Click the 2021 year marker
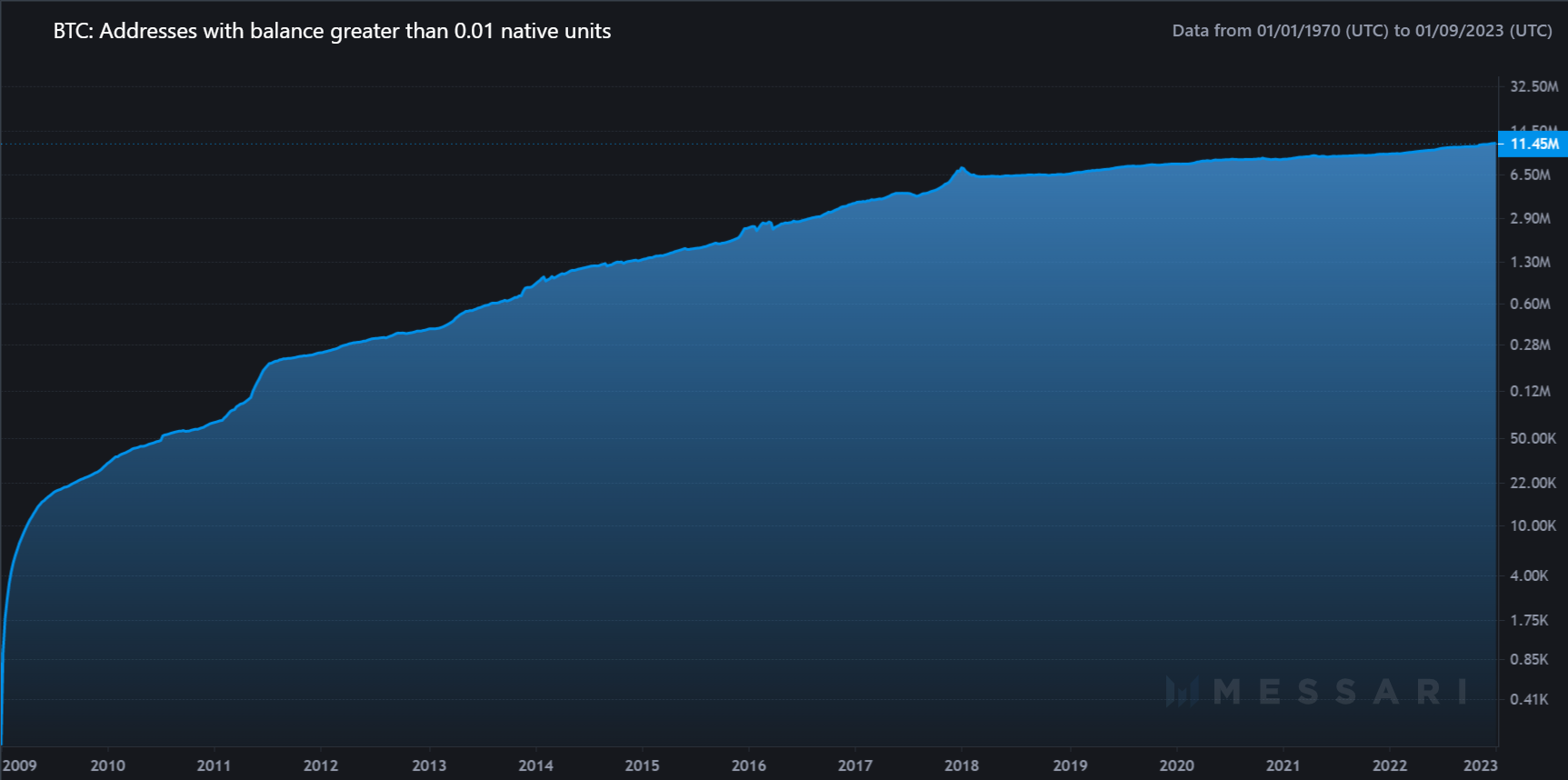The height and width of the screenshot is (780, 1568). click(1283, 765)
